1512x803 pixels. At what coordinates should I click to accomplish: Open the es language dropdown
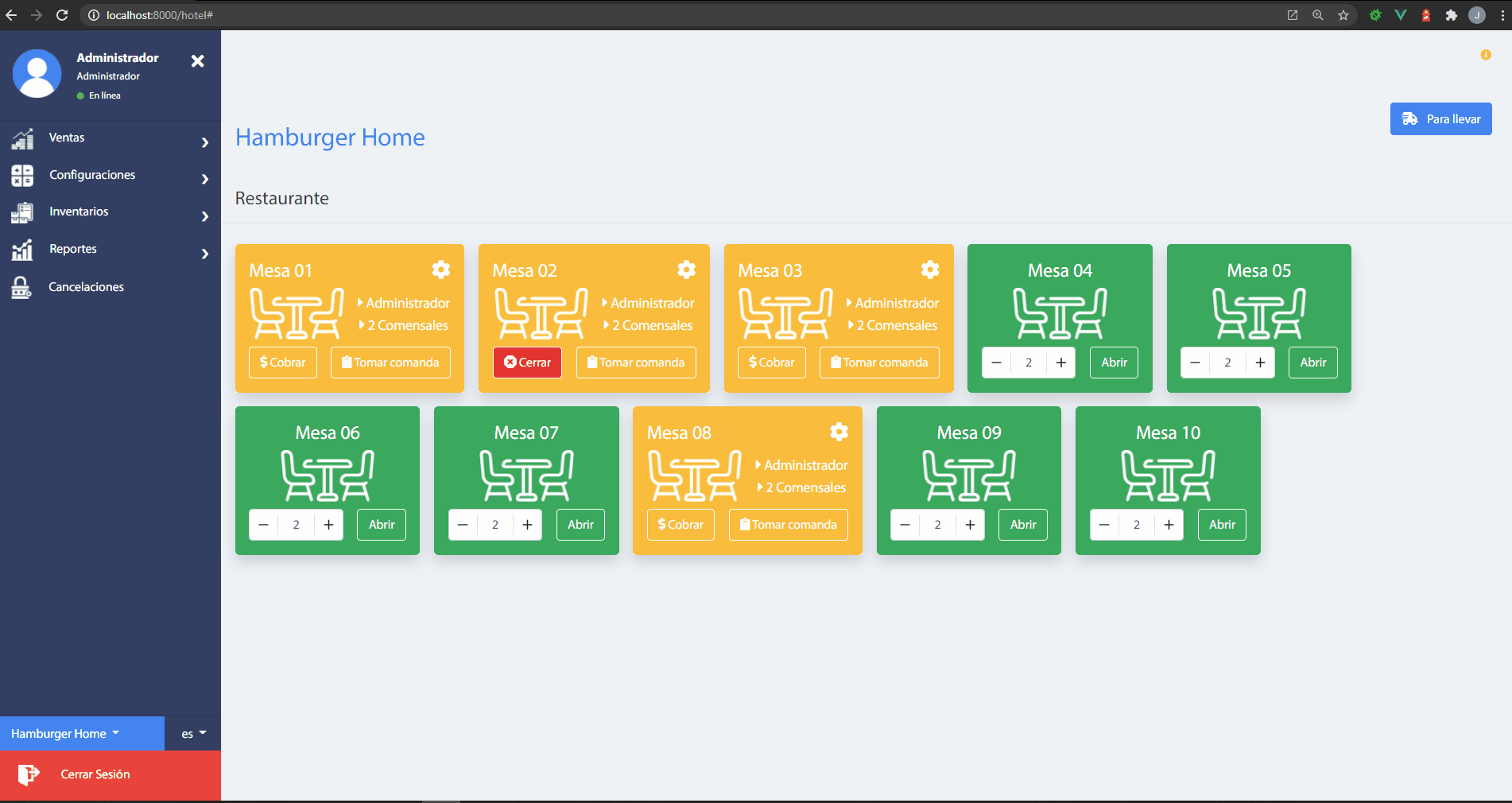click(x=192, y=734)
